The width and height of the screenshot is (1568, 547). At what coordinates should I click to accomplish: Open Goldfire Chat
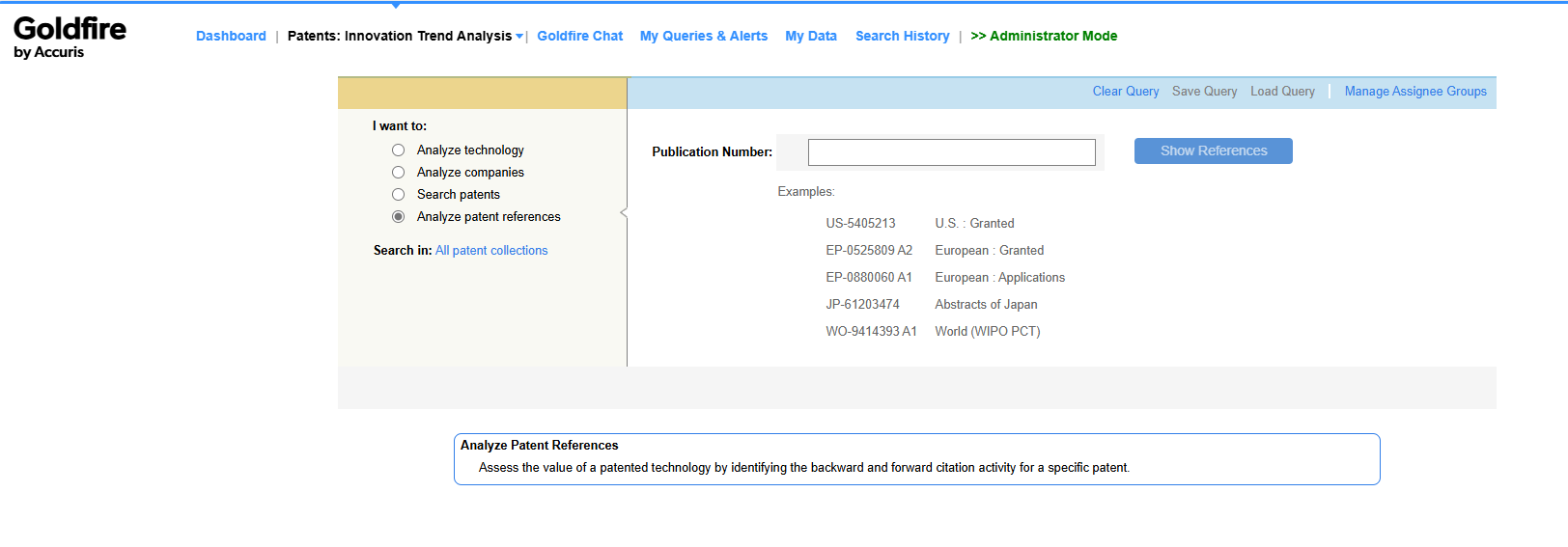[579, 36]
